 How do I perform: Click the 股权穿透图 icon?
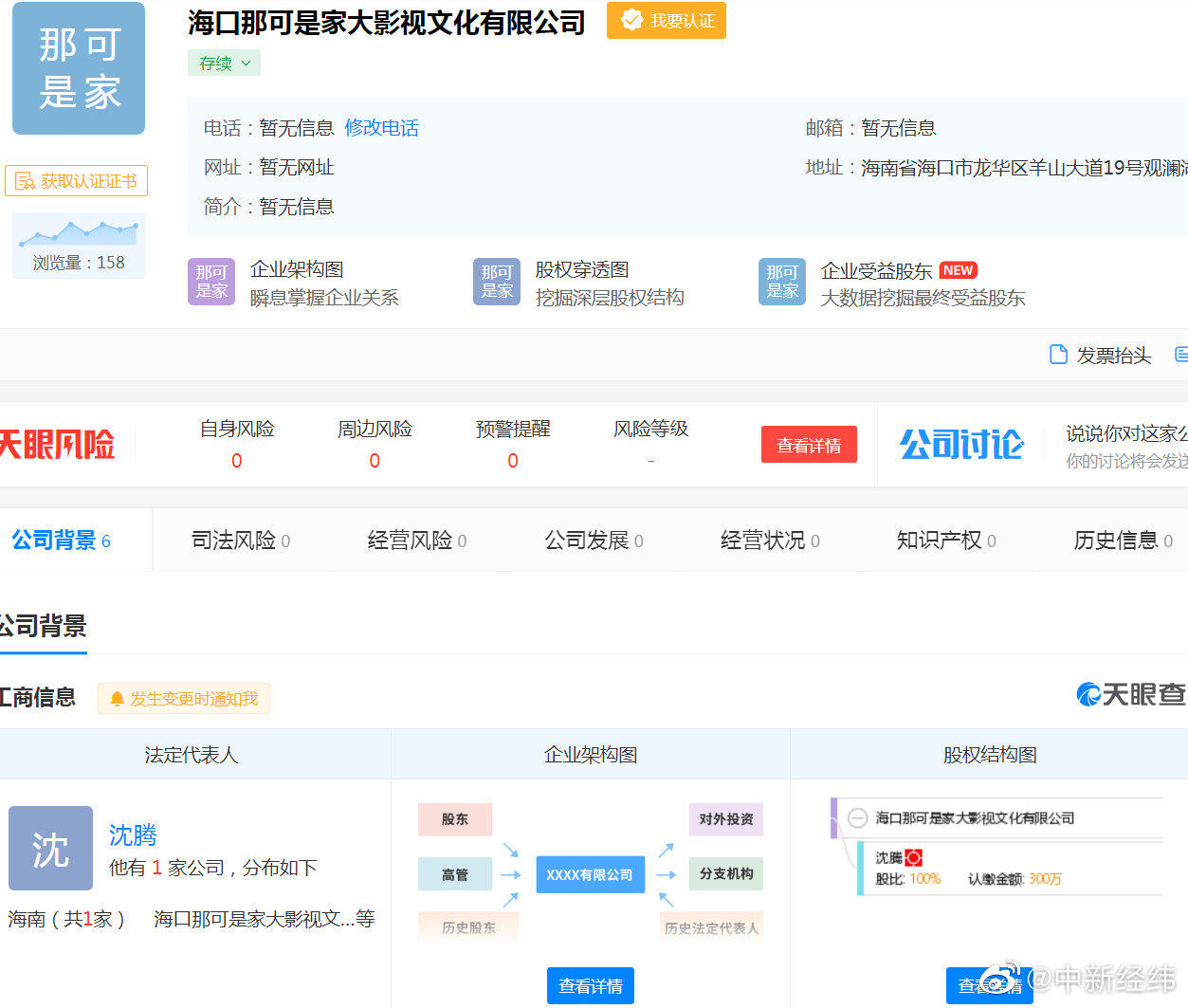[x=497, y=282]
